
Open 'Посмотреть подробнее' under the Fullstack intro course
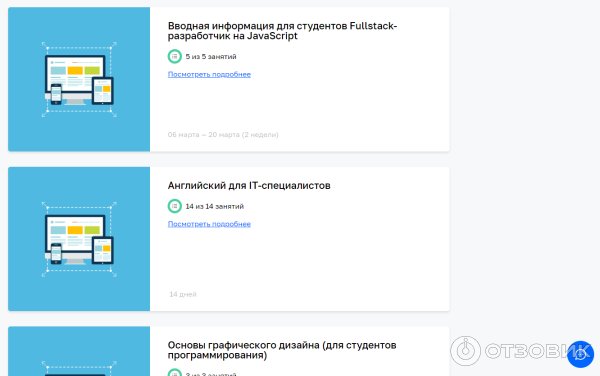click(x=209, y=74)
